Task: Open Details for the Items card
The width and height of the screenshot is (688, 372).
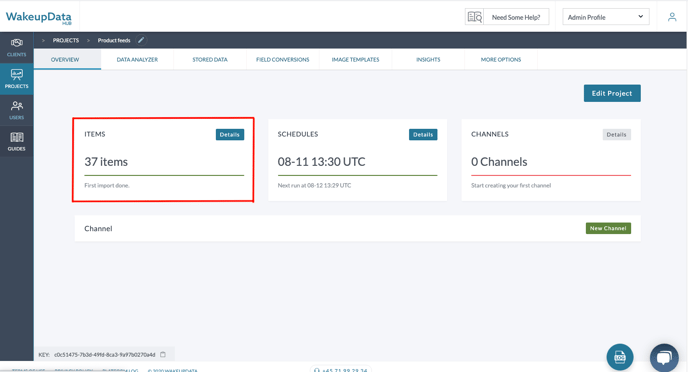Action: 229,135
